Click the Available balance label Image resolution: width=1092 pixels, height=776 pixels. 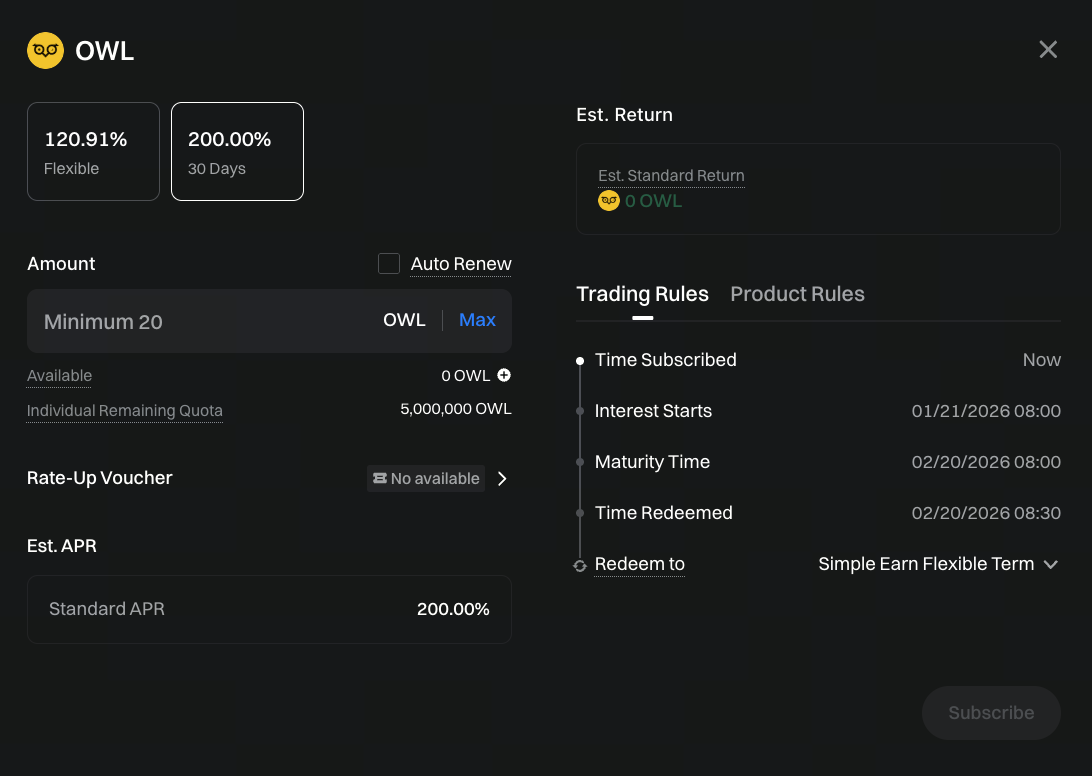59,376
